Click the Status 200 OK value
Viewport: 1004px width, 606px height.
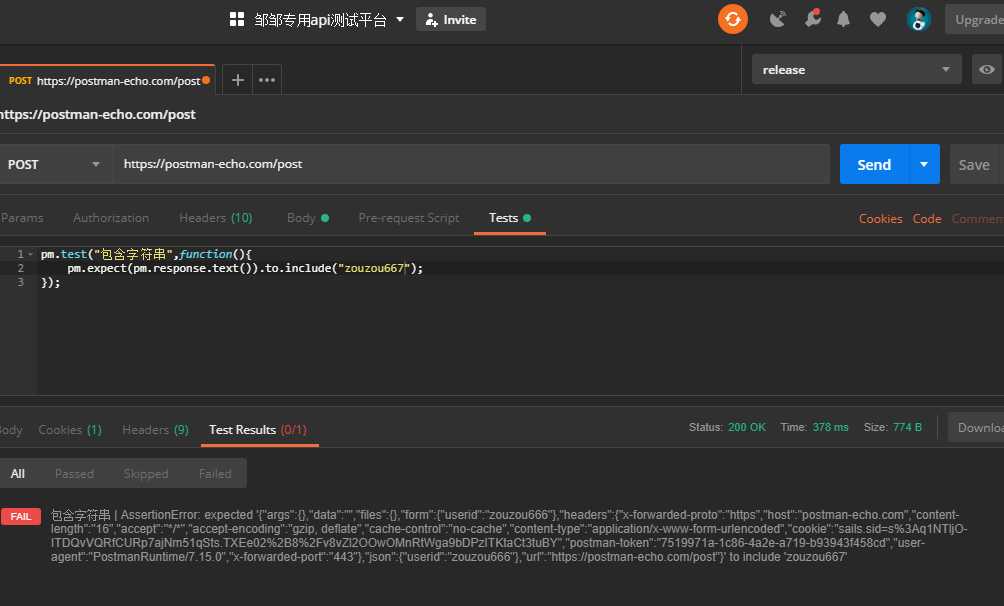coord(747,427)
